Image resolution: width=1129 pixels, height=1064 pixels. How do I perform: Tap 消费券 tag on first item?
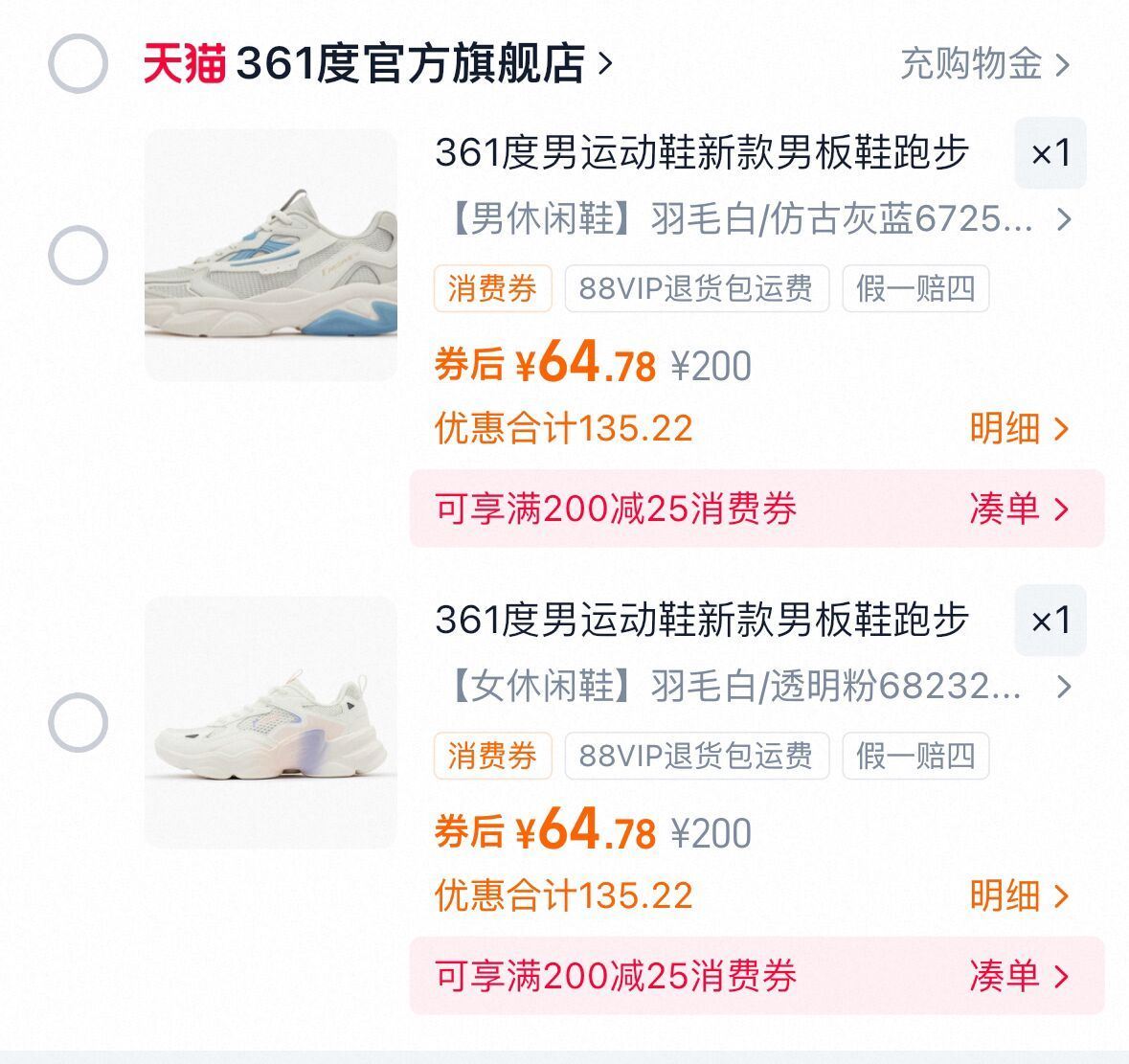click(x=492, y=288)
